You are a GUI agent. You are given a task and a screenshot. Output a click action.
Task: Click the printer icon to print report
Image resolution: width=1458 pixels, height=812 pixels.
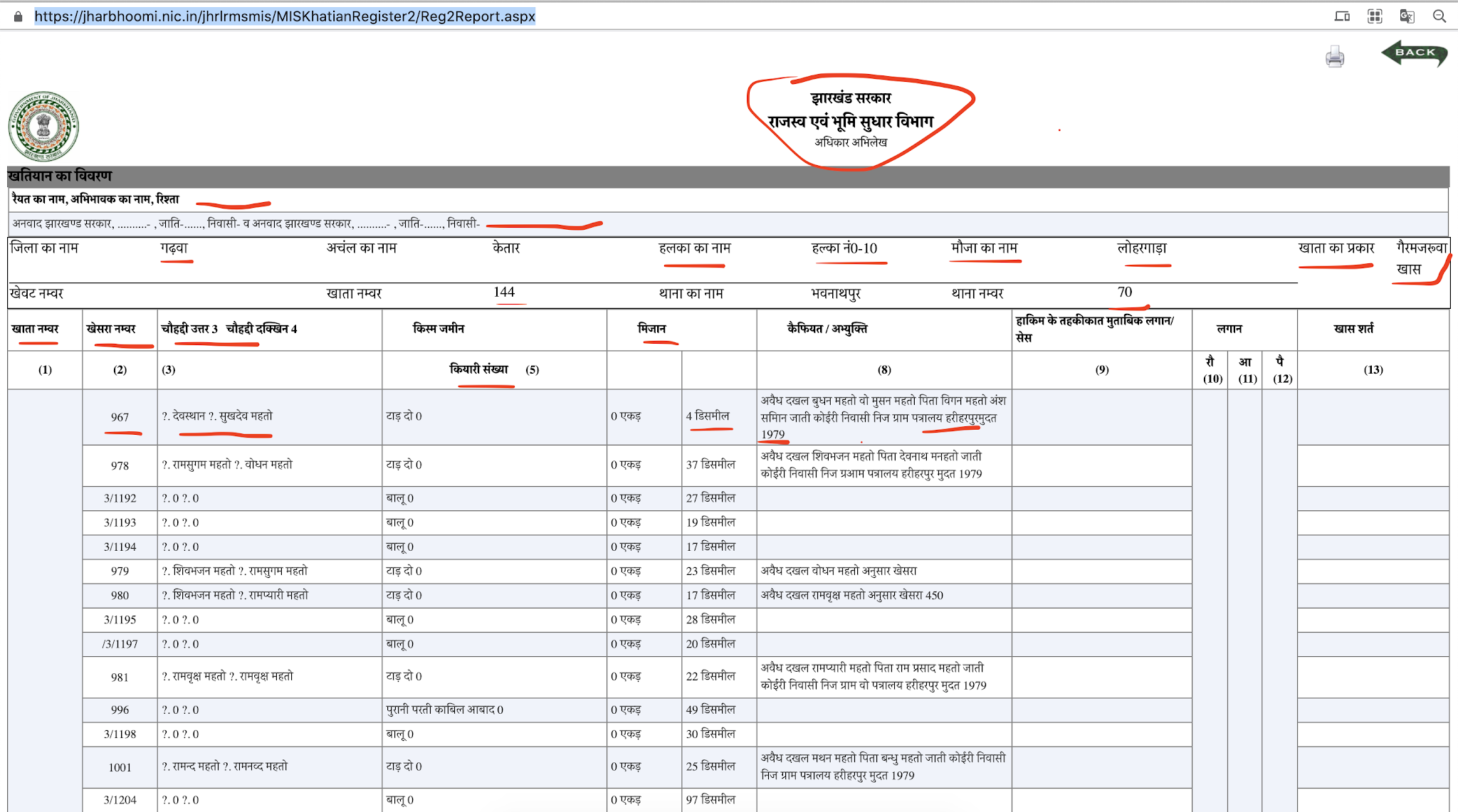(1335, 57)
